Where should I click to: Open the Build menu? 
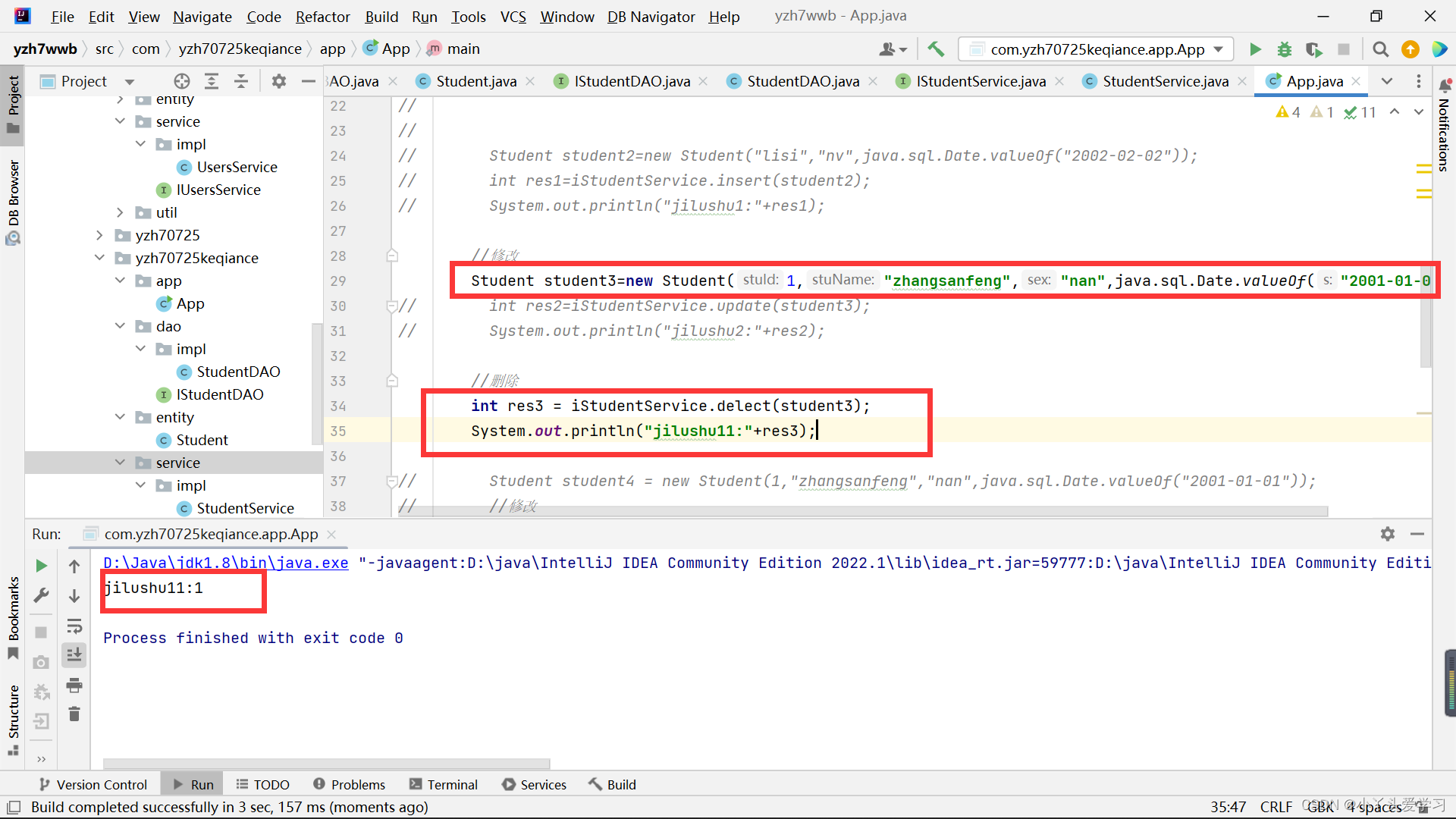point(381,16)
